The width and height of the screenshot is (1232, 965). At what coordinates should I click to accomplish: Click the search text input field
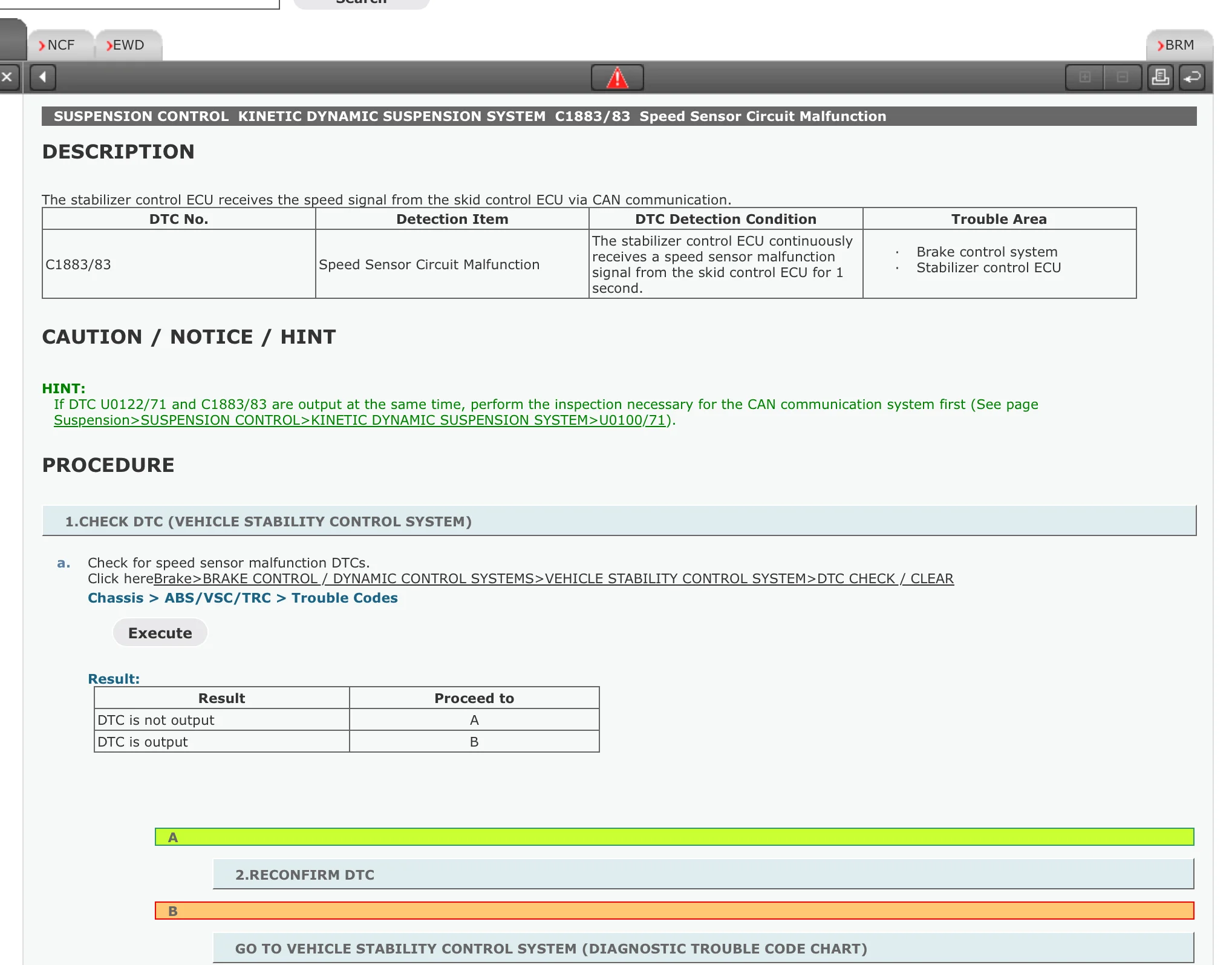pos(139,3)
